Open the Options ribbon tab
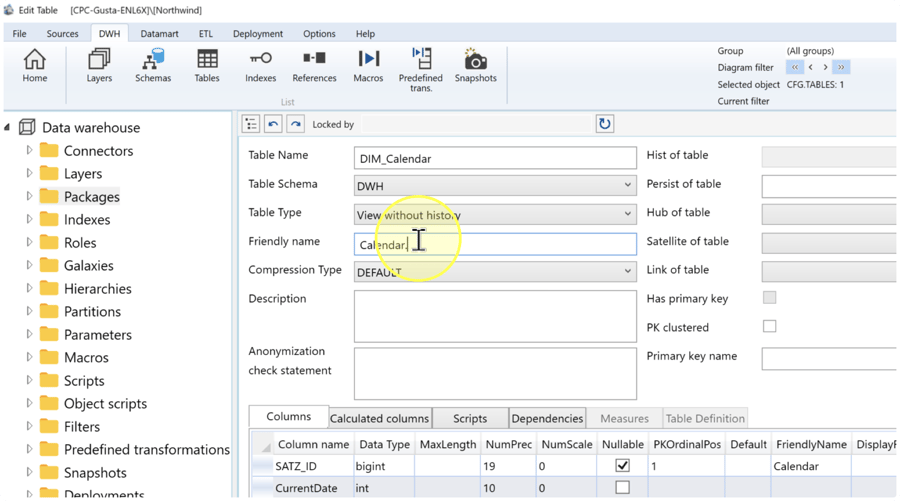This screenshot has width=900, height=501. click(x=319, y=33)
